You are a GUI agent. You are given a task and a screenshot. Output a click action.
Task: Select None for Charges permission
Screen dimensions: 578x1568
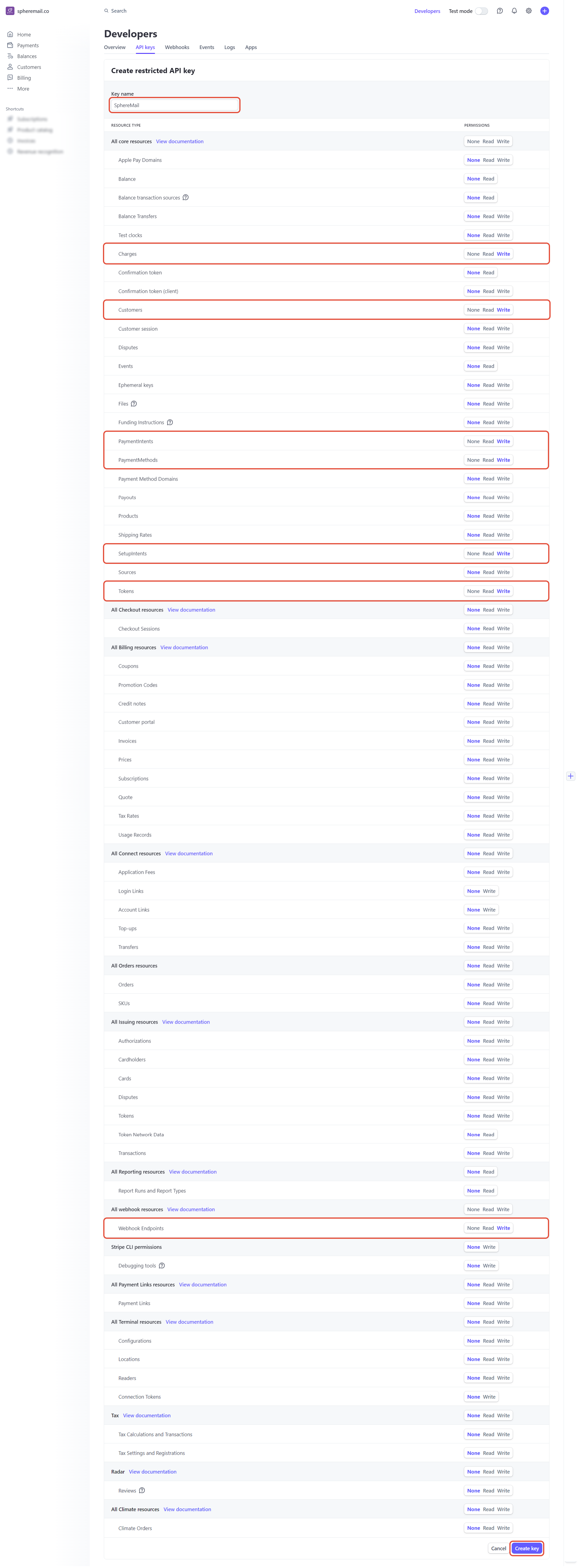[x=473, y=254]
